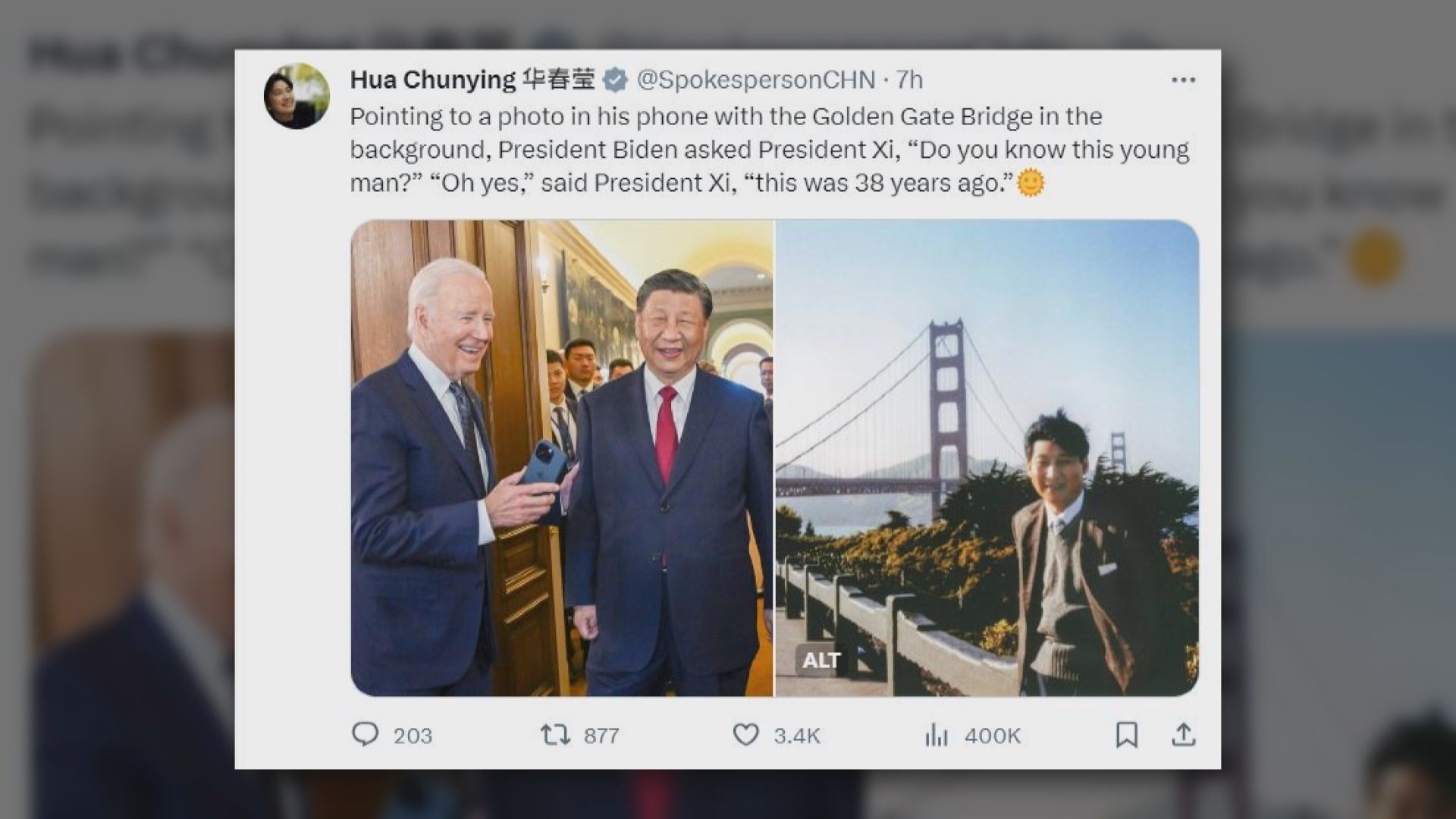Viewport: 1456px width, 819px height.
Task: Click the retweet arrows icon
Action: click(x=554, y=734)
